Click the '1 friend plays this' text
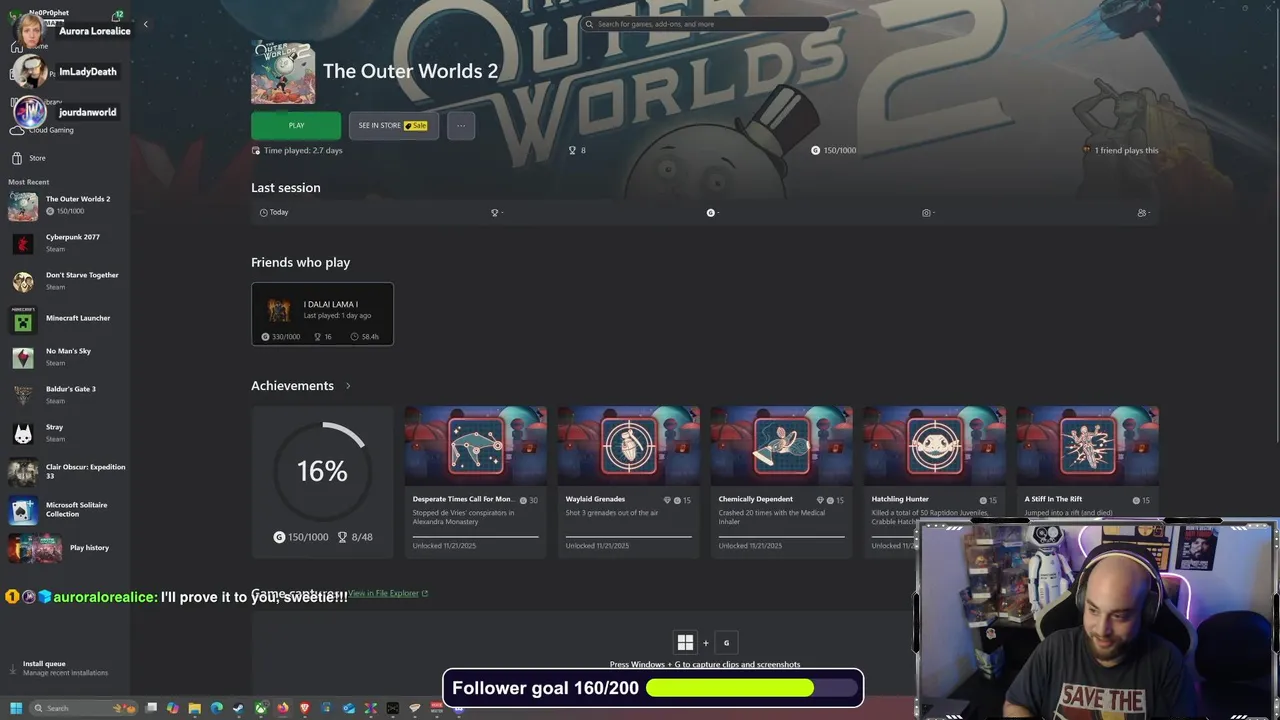 pos(1126,150)
